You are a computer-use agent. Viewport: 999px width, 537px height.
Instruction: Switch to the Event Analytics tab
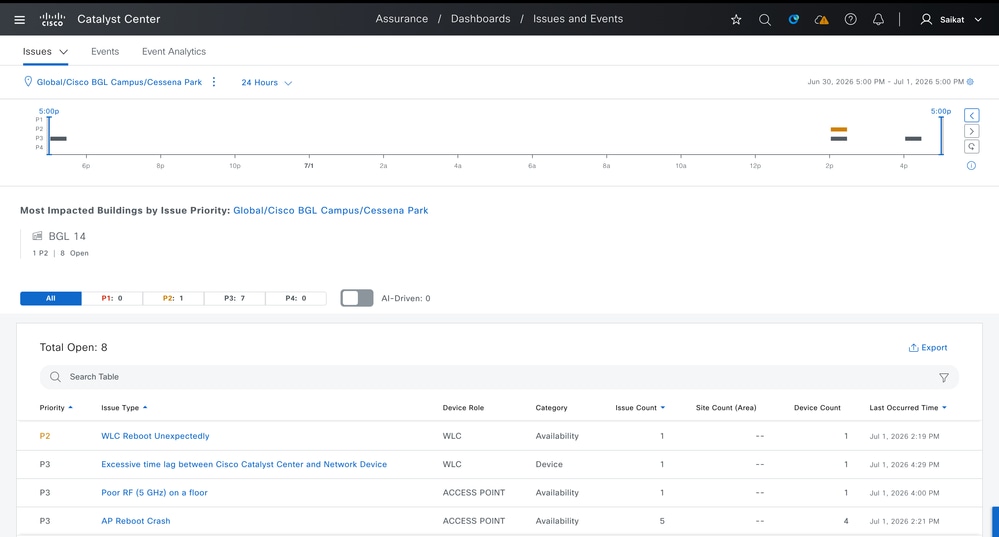point(174,52)
